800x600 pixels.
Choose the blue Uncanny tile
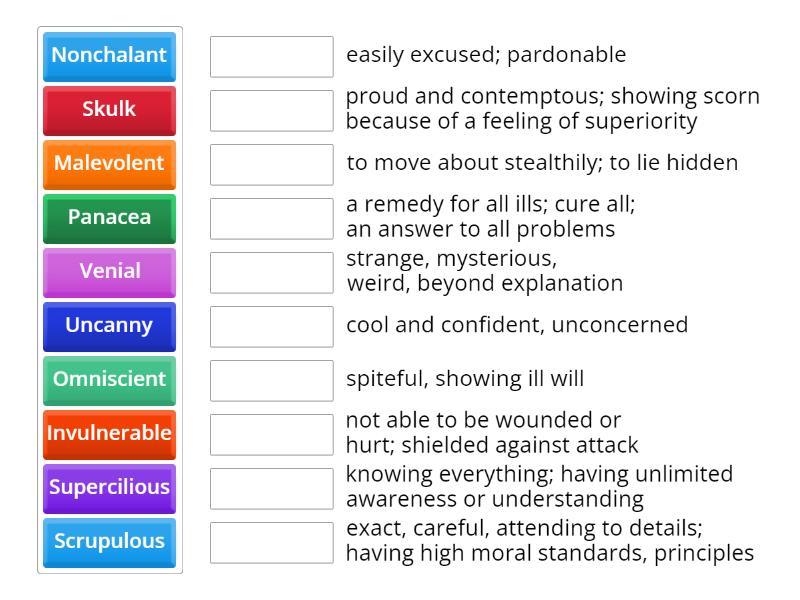point(110,325)
